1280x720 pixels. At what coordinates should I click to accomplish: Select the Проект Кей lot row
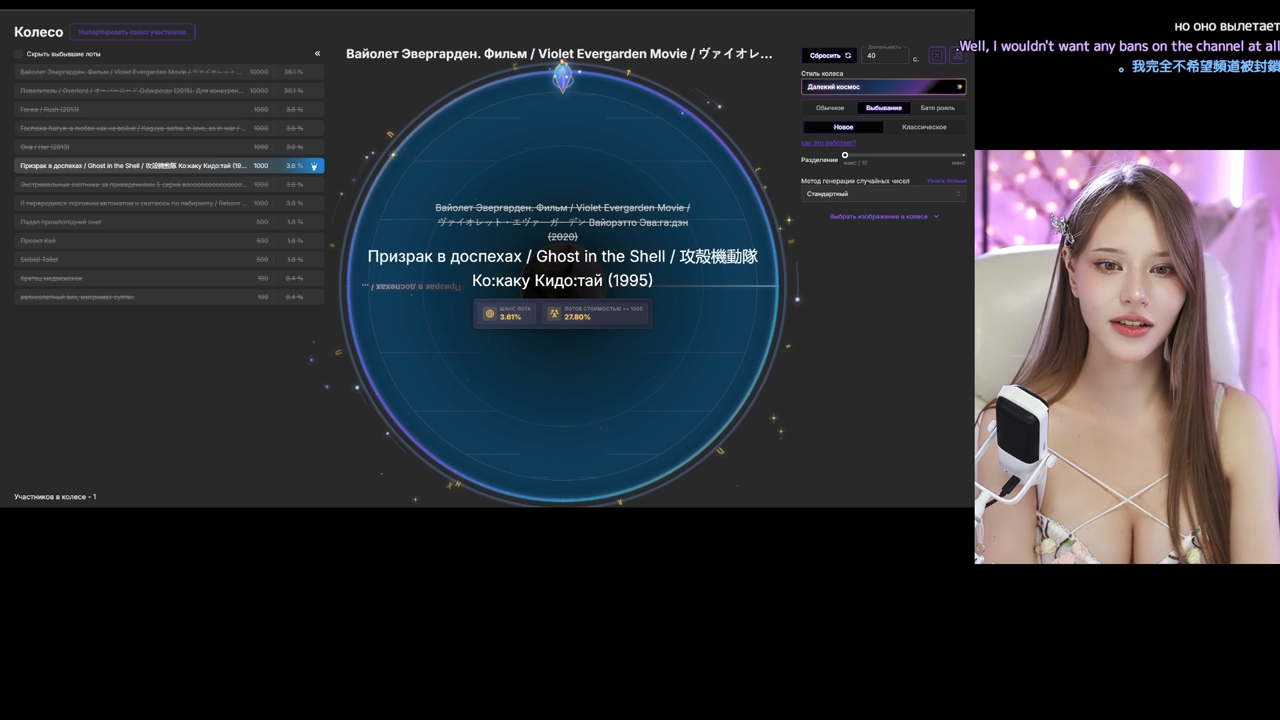(x=169, y=241)
